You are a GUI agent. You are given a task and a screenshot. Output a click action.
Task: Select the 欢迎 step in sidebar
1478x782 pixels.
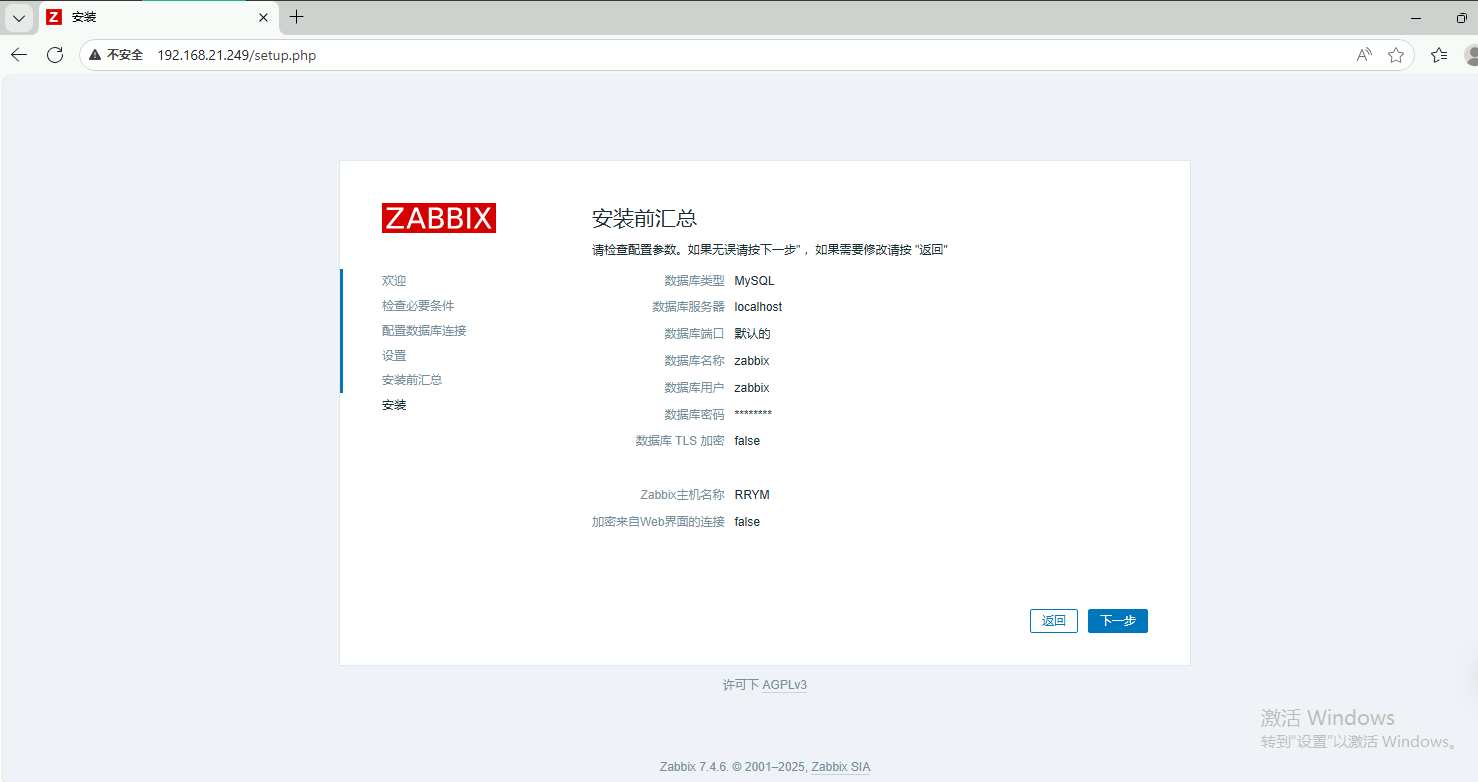[394, 281]
